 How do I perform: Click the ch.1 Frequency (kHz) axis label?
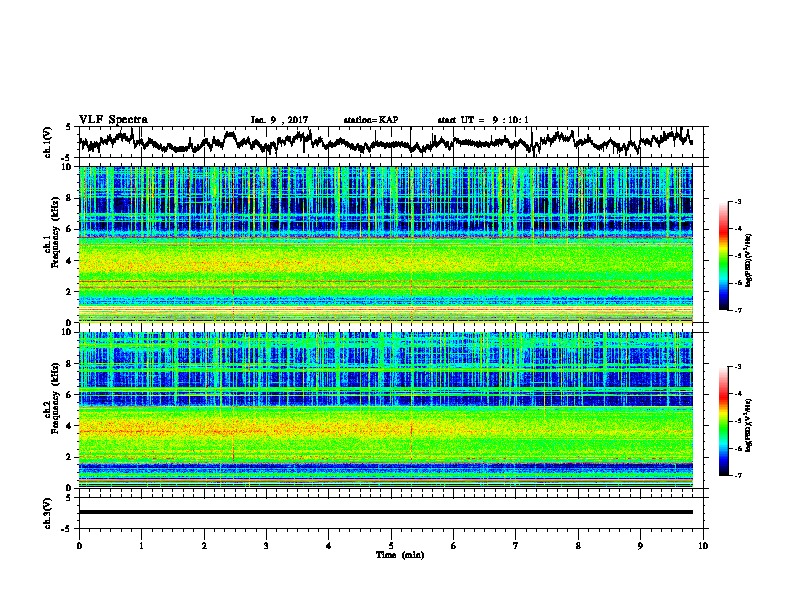pos(52,233)
